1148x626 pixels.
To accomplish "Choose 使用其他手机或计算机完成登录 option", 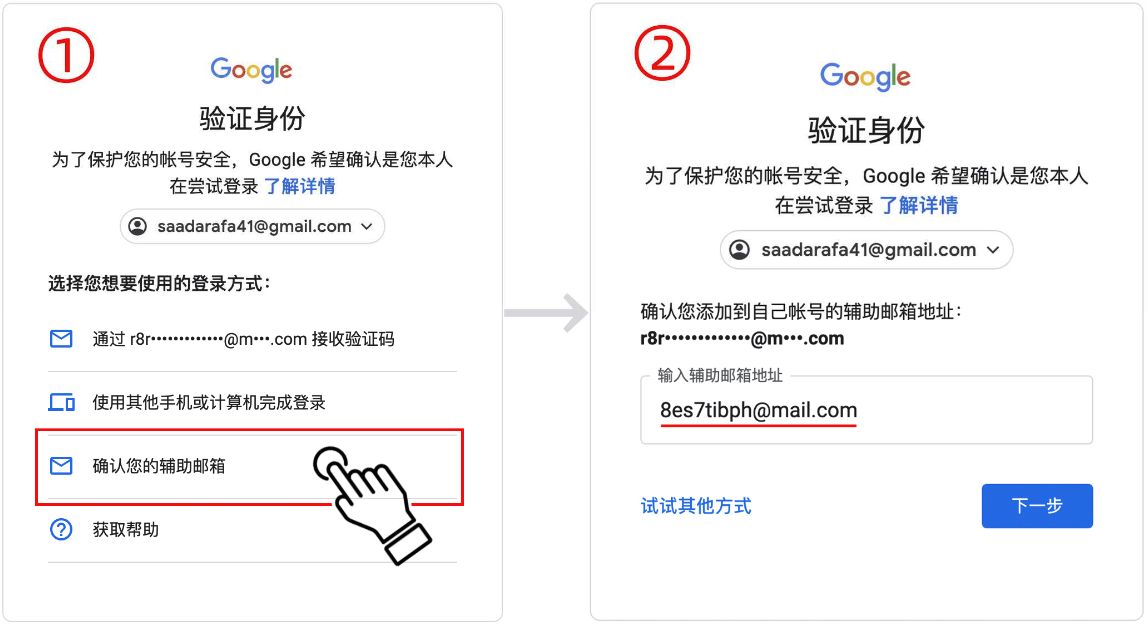I will tap(252, 402).
